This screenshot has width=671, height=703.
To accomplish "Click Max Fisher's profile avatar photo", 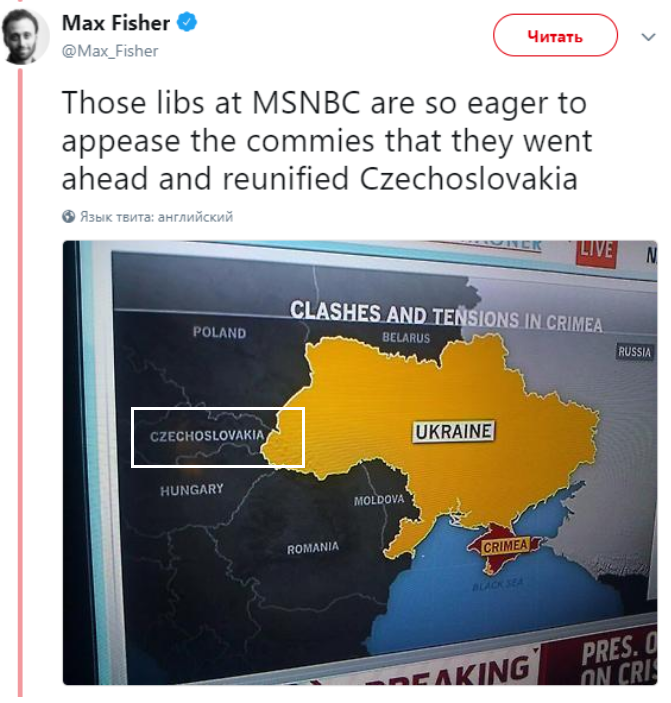I will pyautogui.click(x=23, y=37).
